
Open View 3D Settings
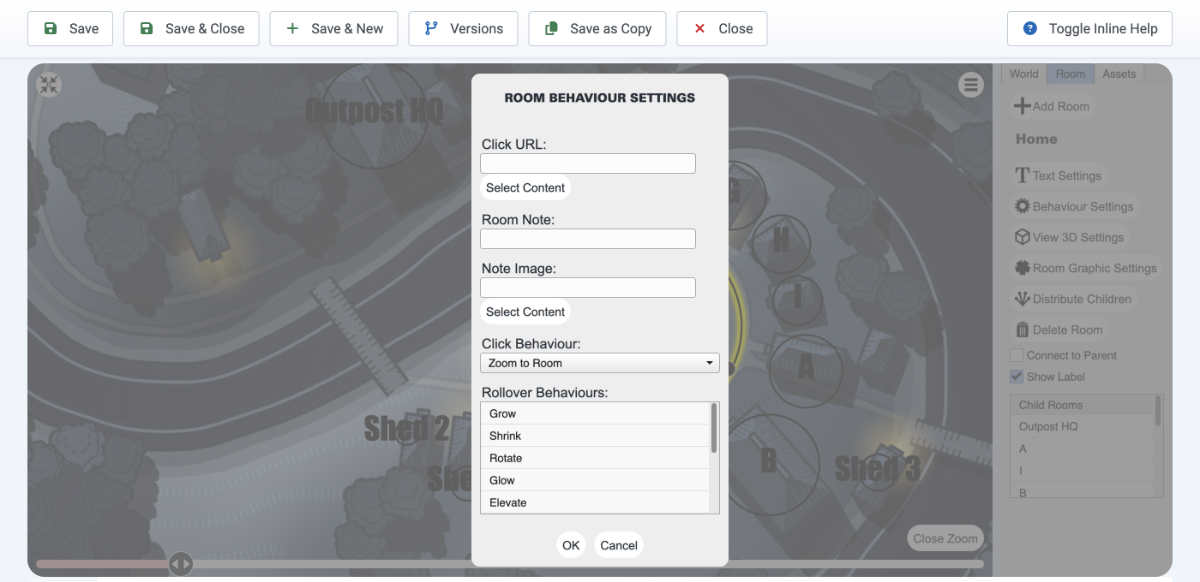1069,238
